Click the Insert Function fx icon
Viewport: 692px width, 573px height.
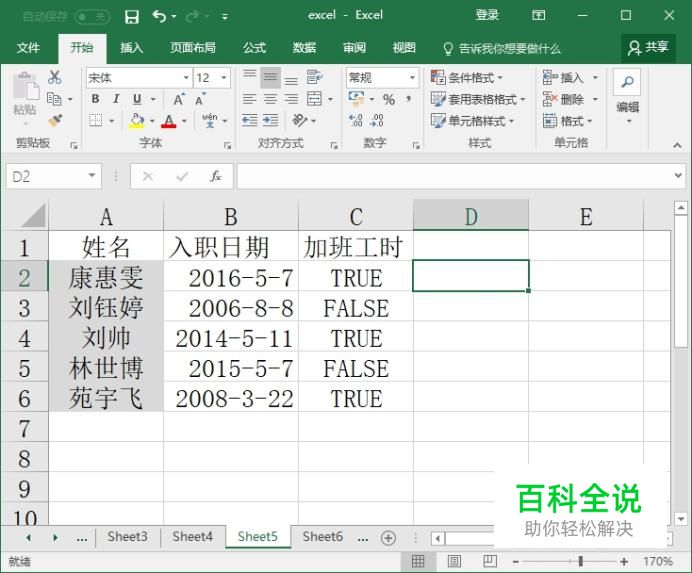tap(215, 176)
